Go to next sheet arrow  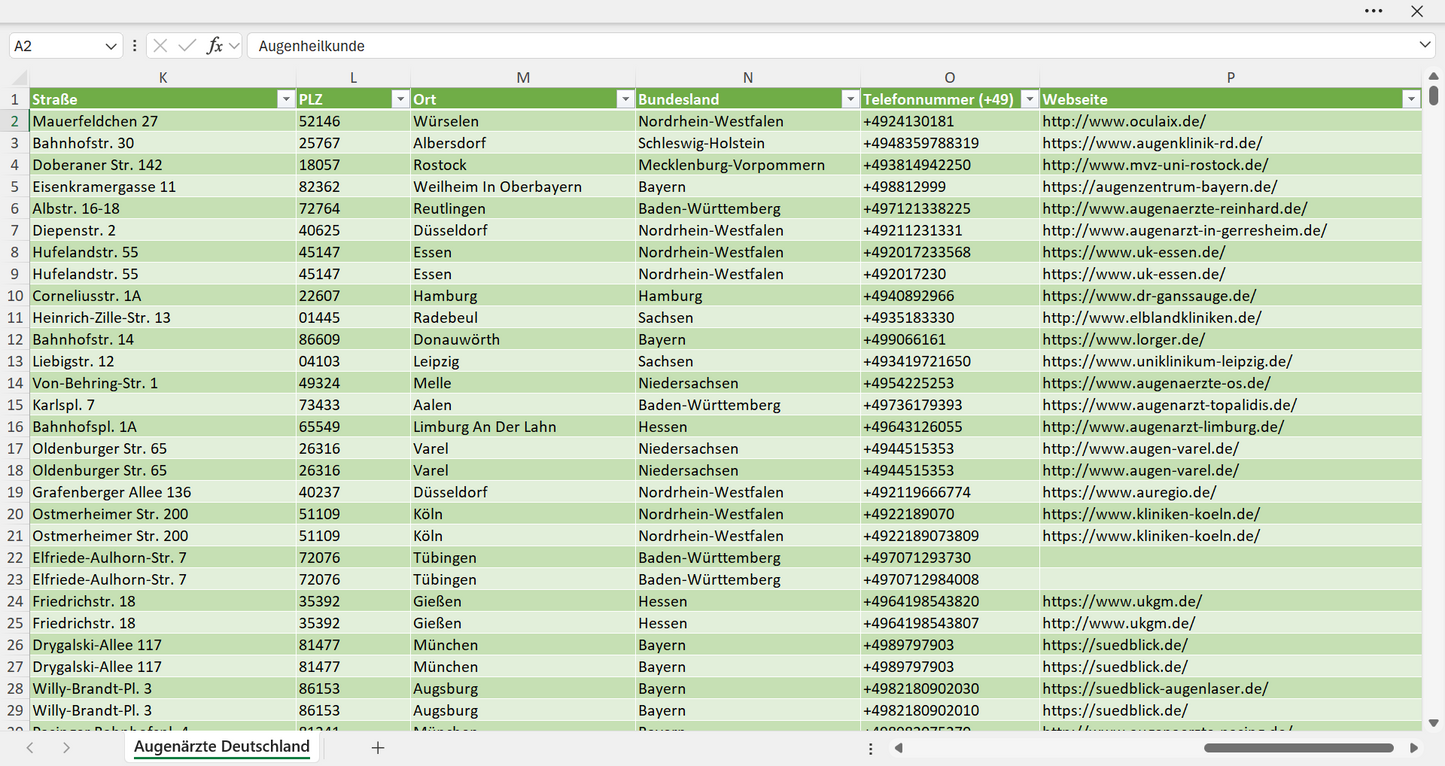coord(66,748)
